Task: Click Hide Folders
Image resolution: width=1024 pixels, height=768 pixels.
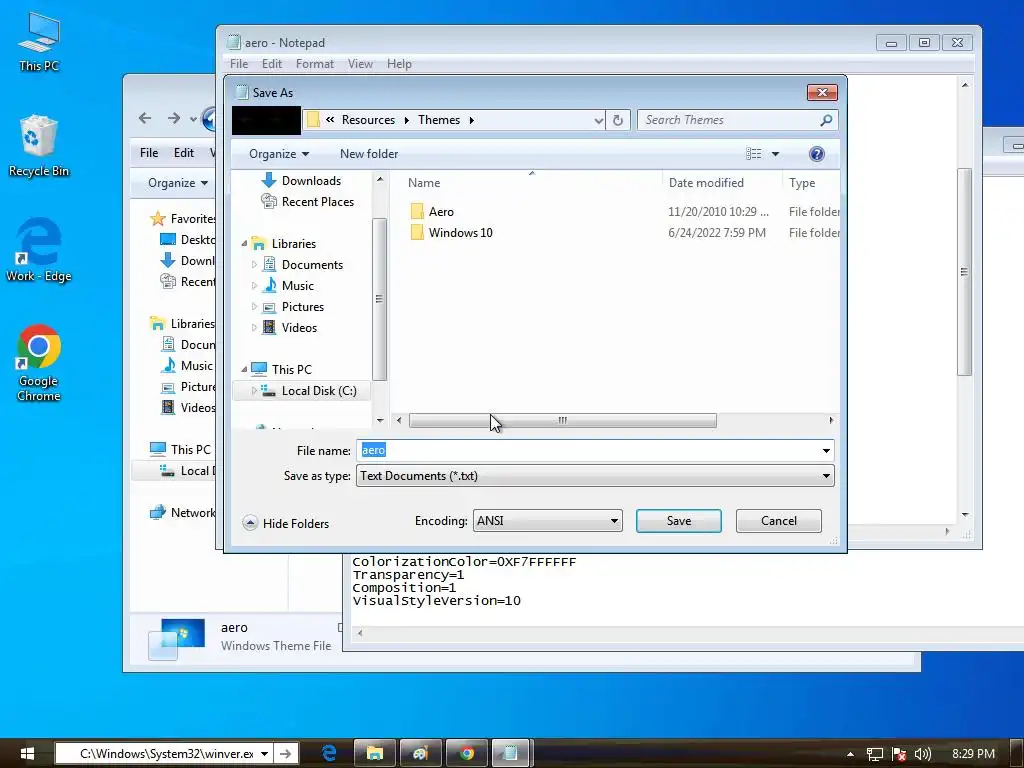Action: [x=285, y=523]
